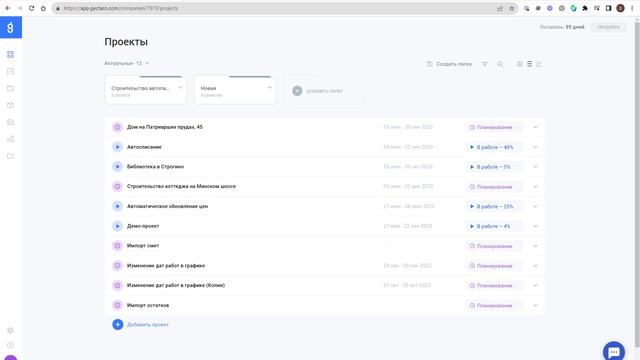The width and height of the screenshot is (640, 360).
Task: Expand row chevron for Изменение дат работ (Копия)
Action: pos(535,286)
